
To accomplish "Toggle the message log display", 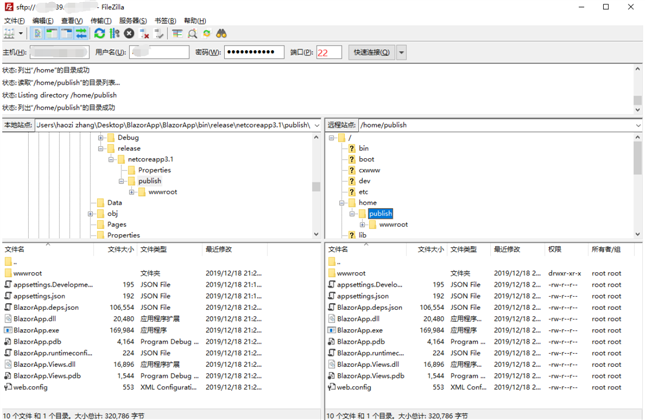I will tap(37, 34).
